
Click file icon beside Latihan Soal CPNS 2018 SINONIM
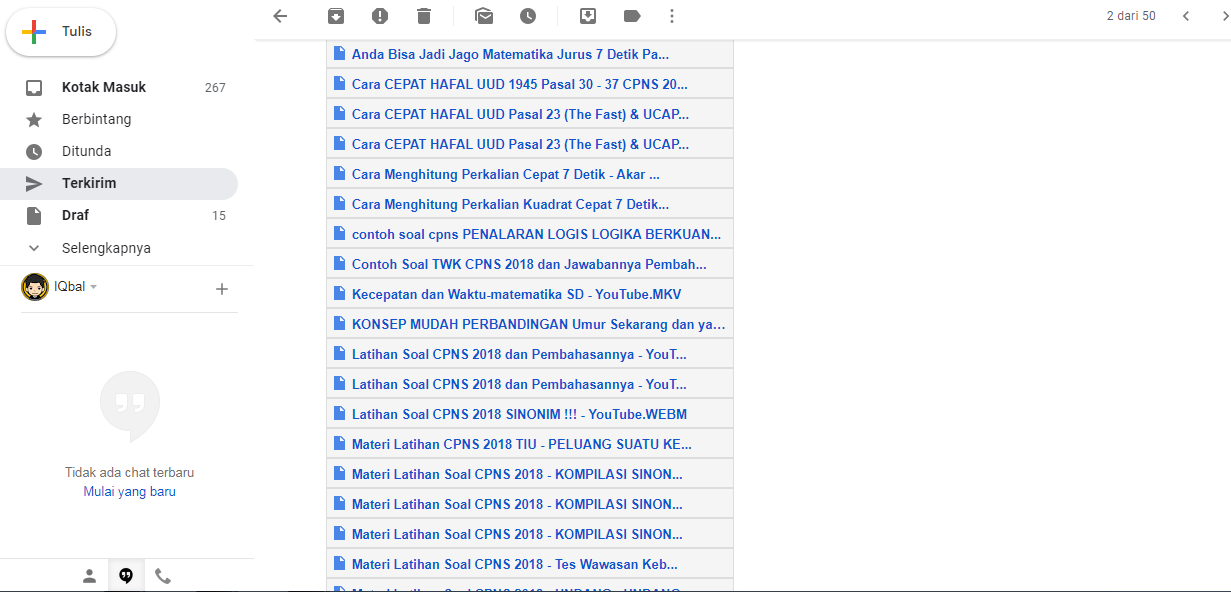coord(339,414)
